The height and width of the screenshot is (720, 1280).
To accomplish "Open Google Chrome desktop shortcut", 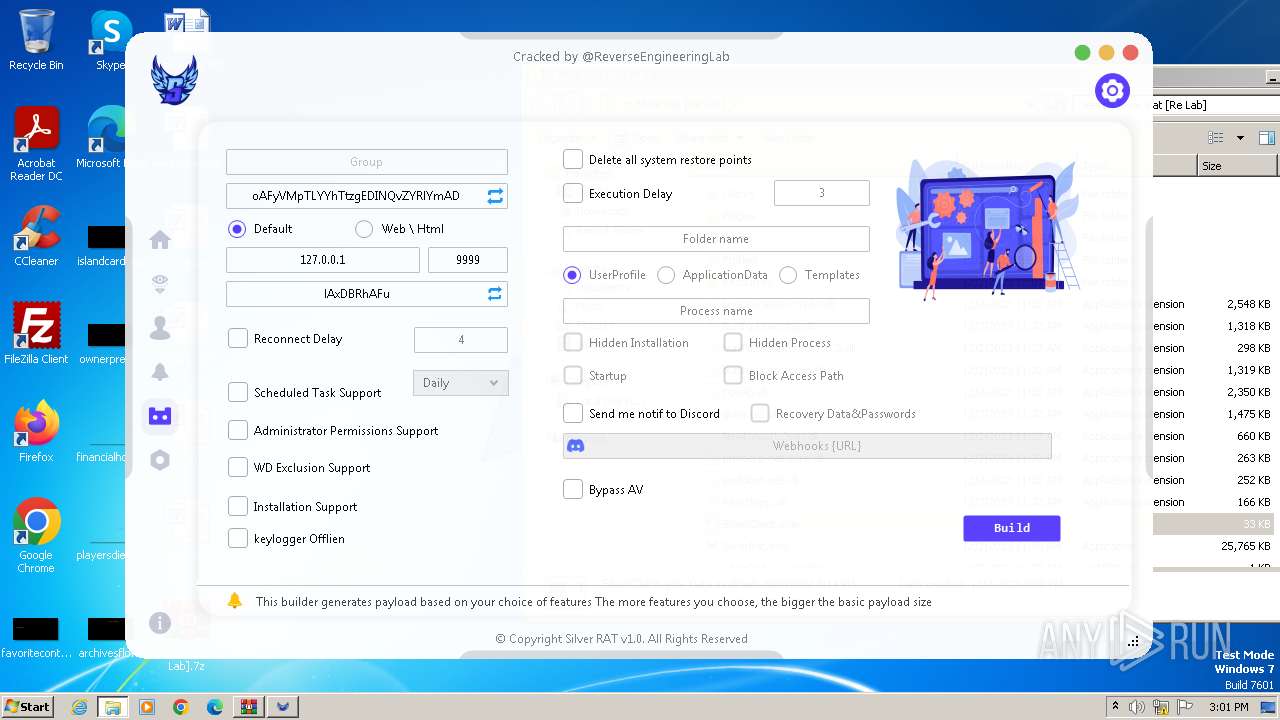I will pos(36,536).
